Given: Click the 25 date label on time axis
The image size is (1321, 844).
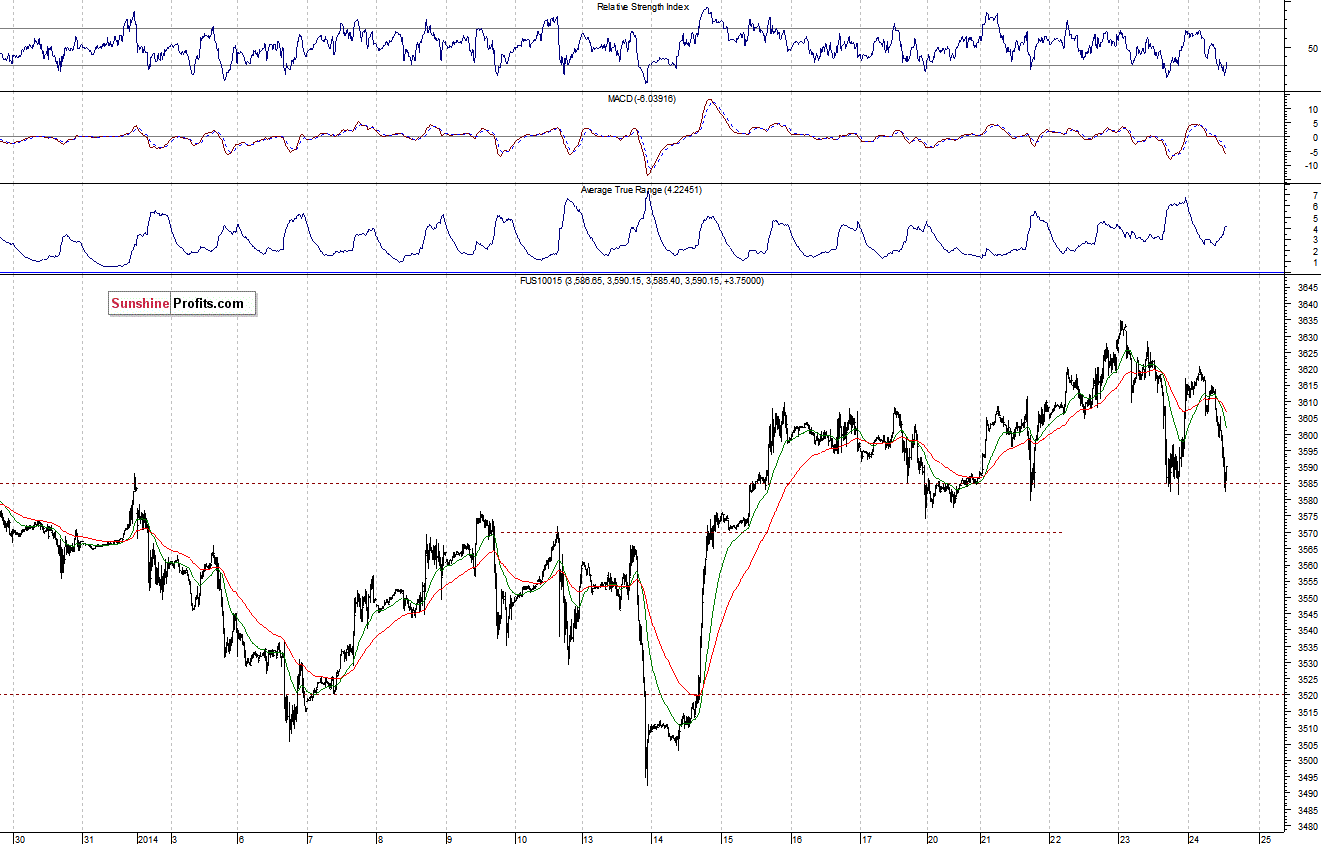Looking at the screenshot, I should click(1265, 838).
